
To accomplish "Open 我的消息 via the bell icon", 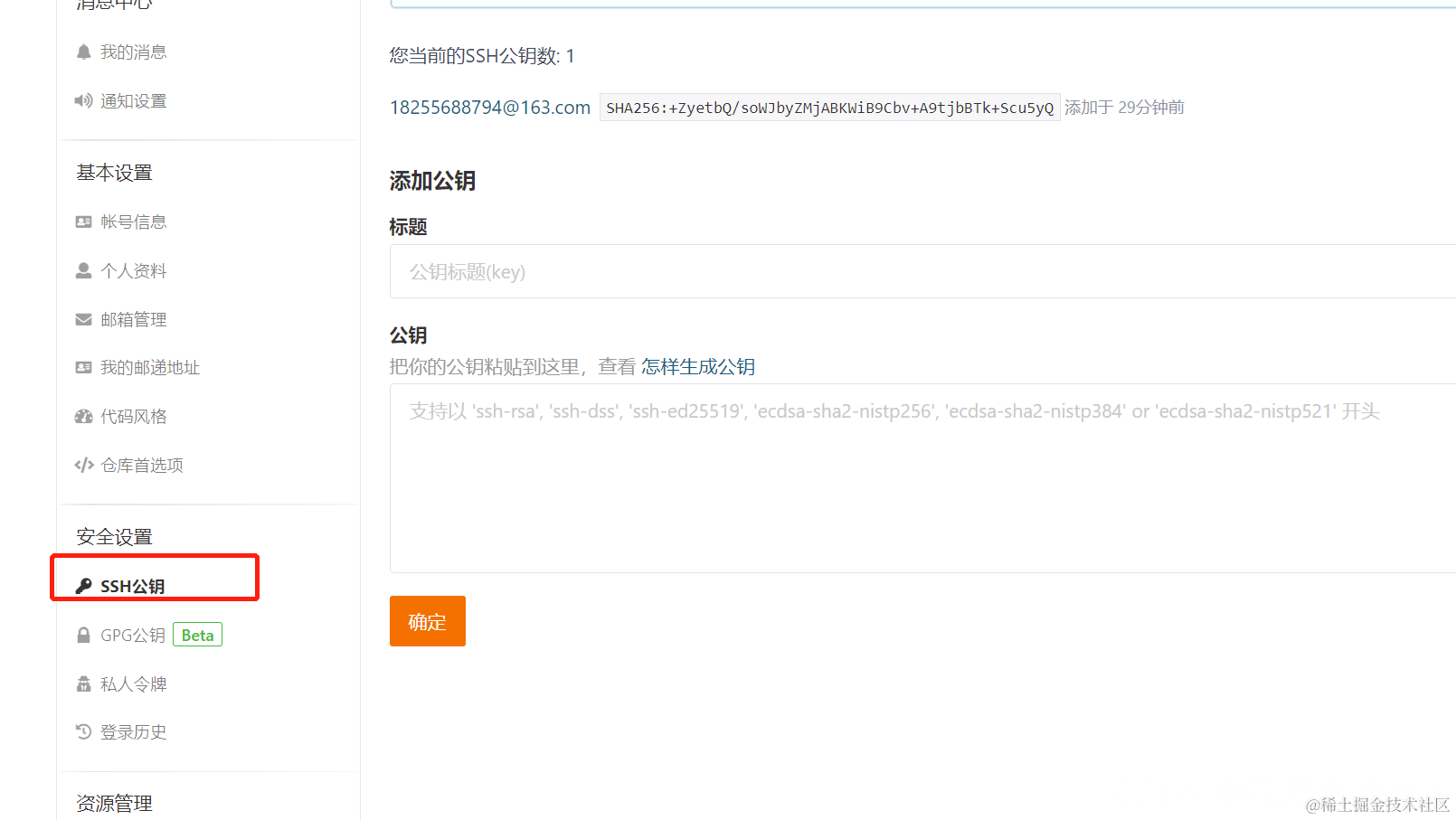I will point(82,52).
